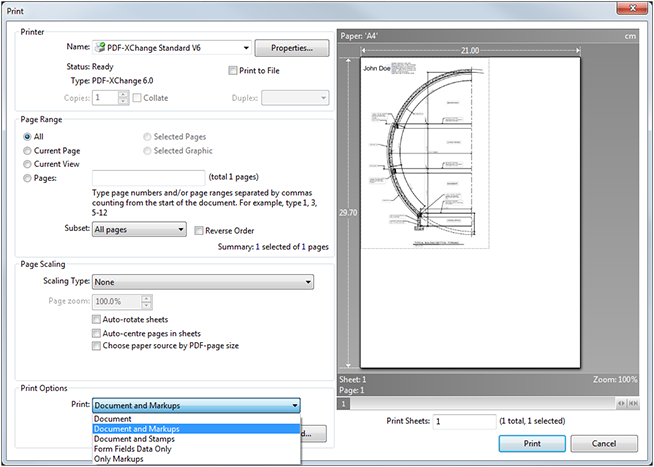Click the 'Type: PDF-XChange 6.0' text
This screenshot has height=467, width=654.
click(x=112, y=81)
